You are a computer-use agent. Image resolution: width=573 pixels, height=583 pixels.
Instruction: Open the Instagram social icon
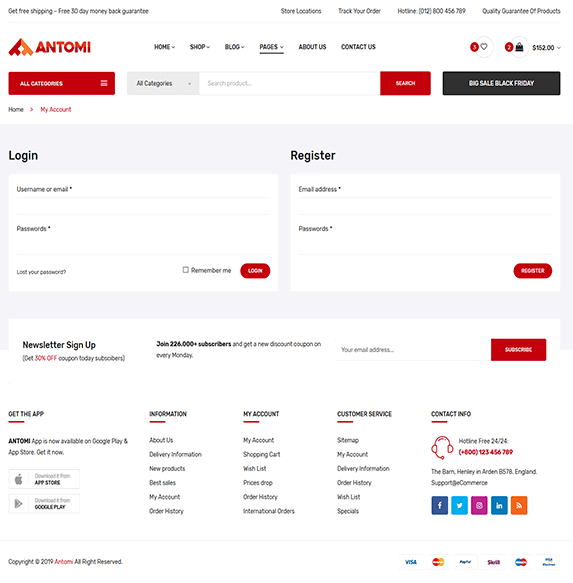(479, 505)
